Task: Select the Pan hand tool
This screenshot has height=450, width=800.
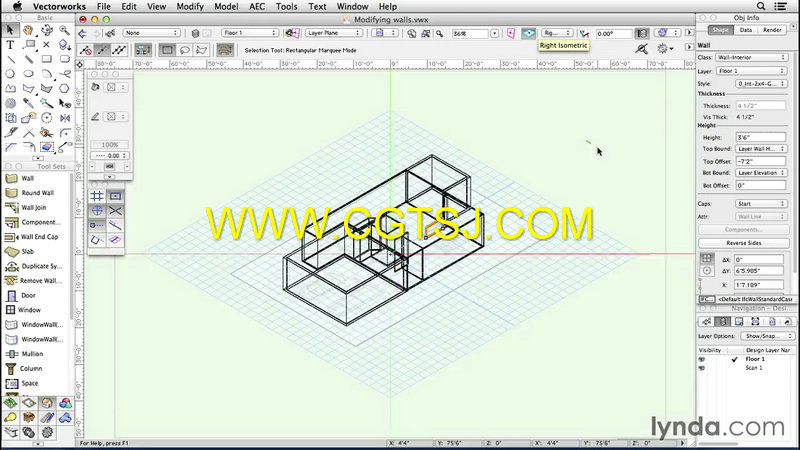Action: (28, 30)
